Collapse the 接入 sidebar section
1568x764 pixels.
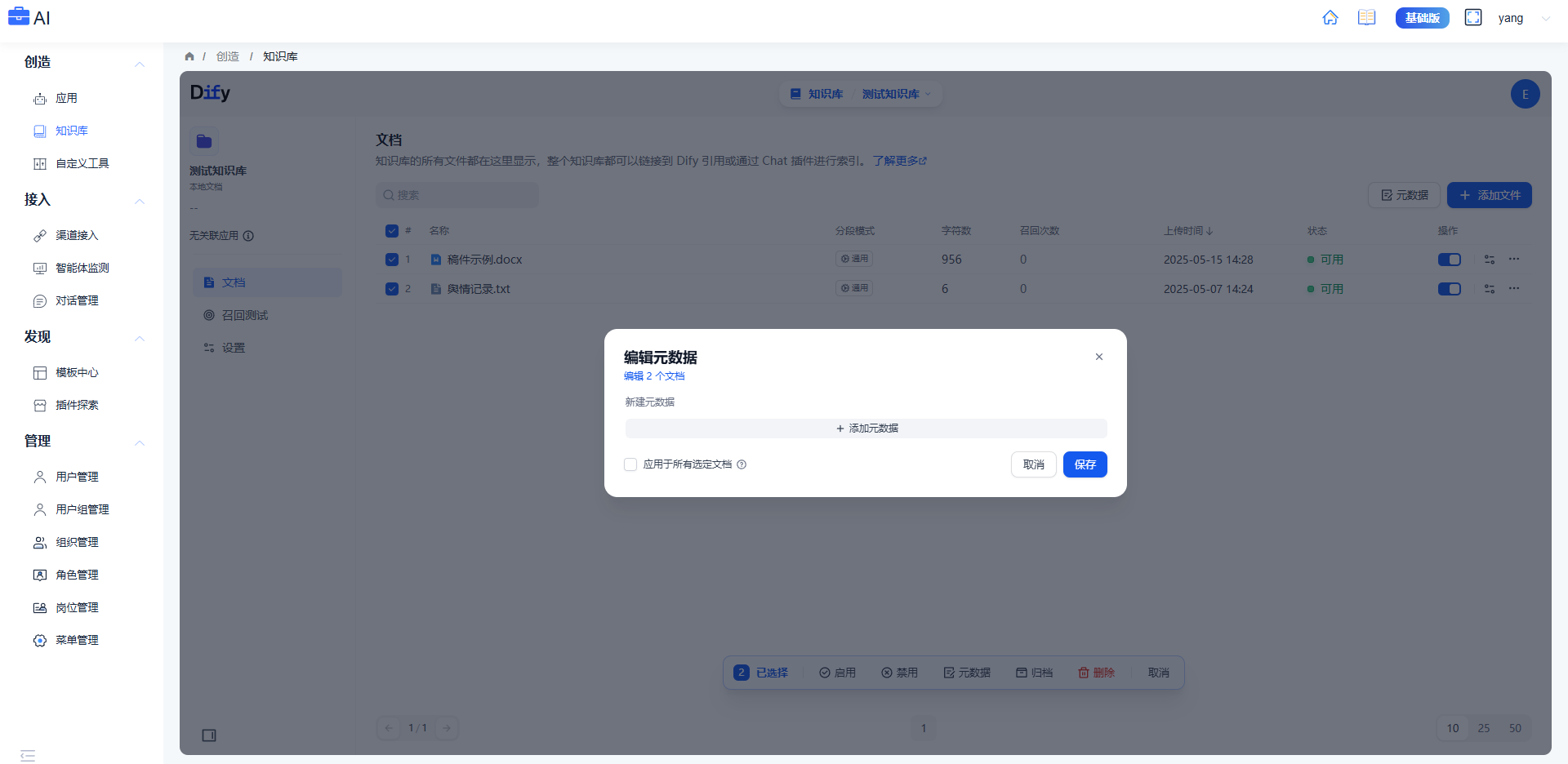(140, 201)
